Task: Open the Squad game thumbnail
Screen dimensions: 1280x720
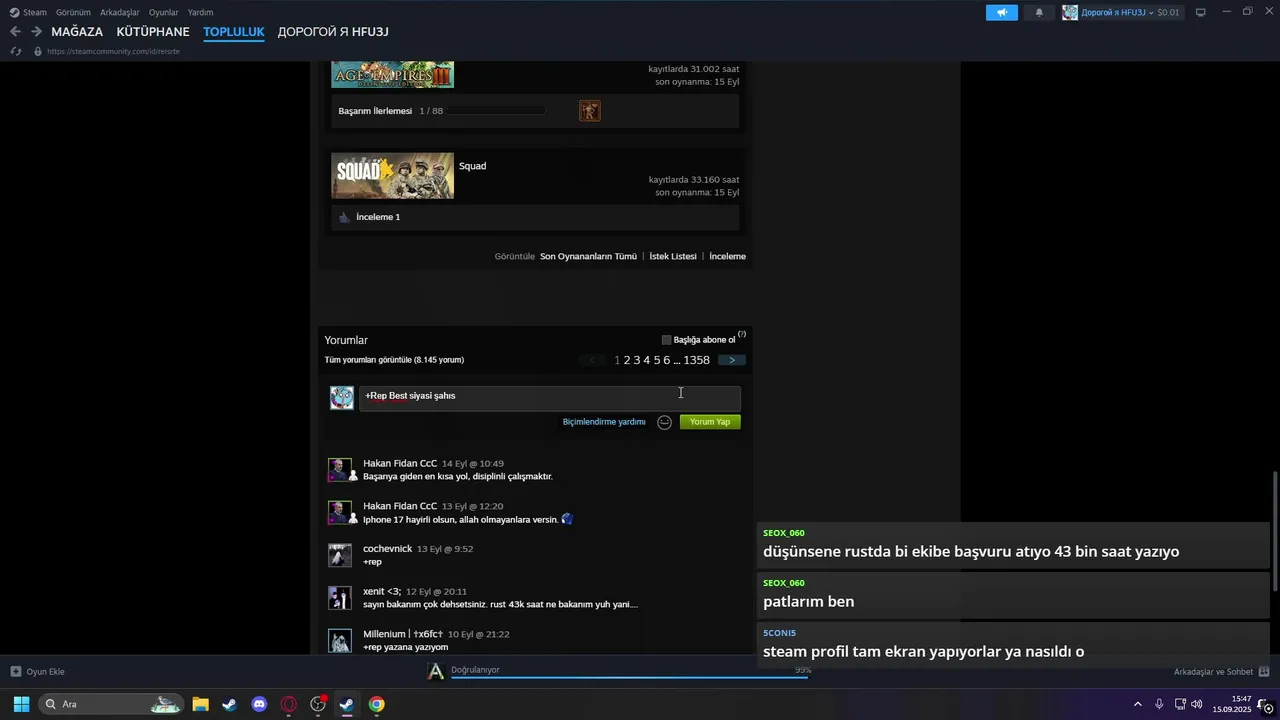Action: 392,176
